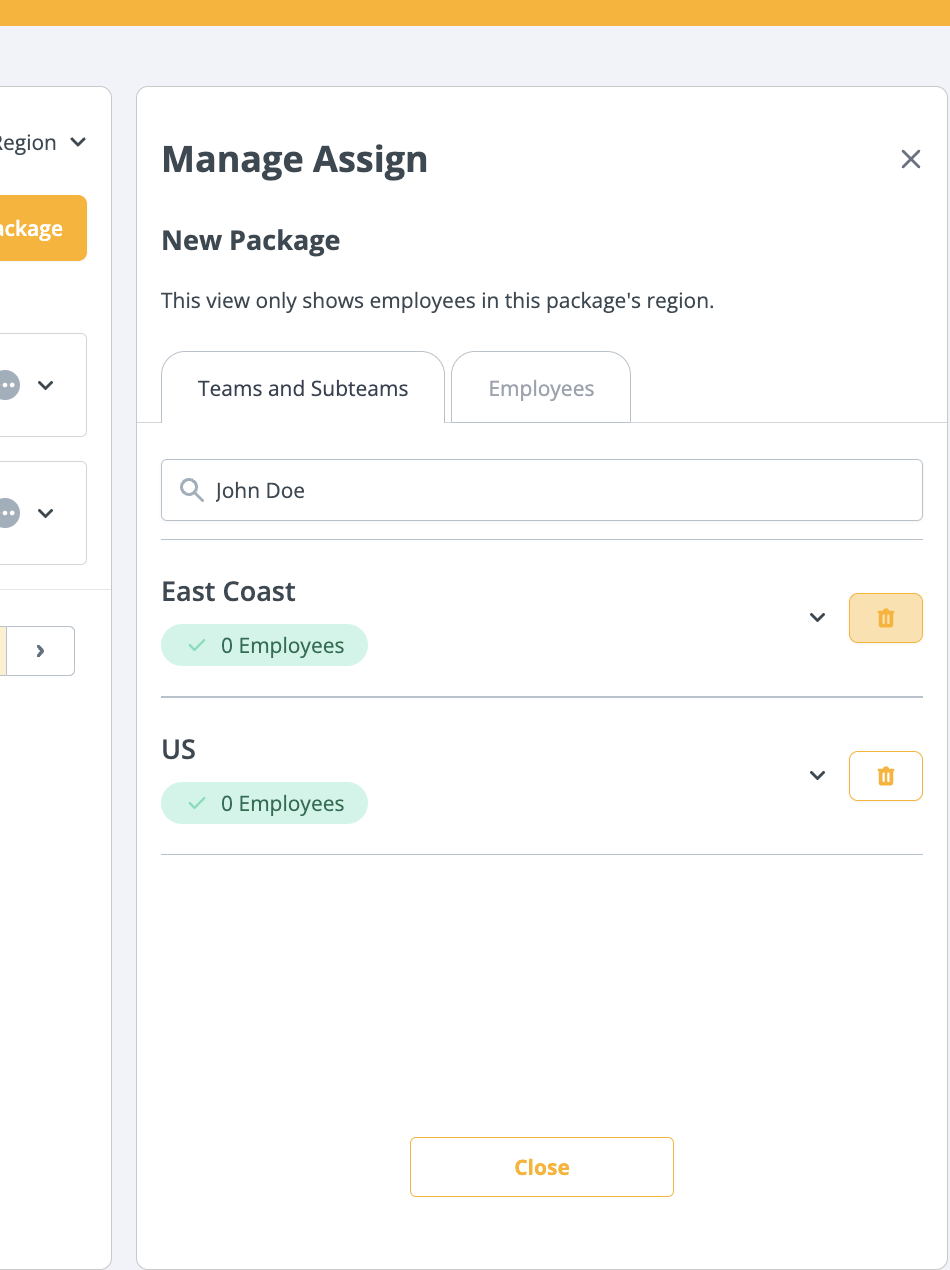Click the checkmark in US employees badge
This screenshot has width=950, height=1270.
click(197, 804)
